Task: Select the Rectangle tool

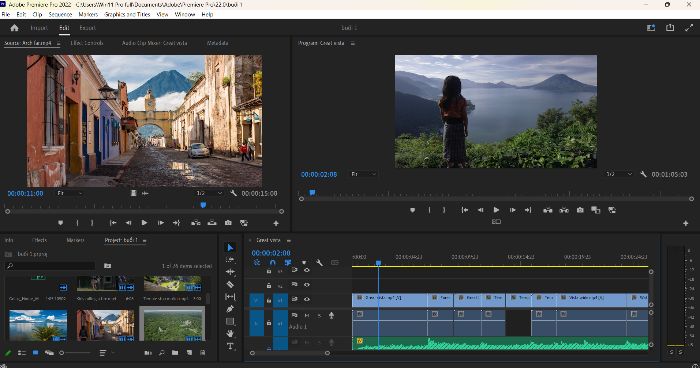Action: tap(230, 321)
